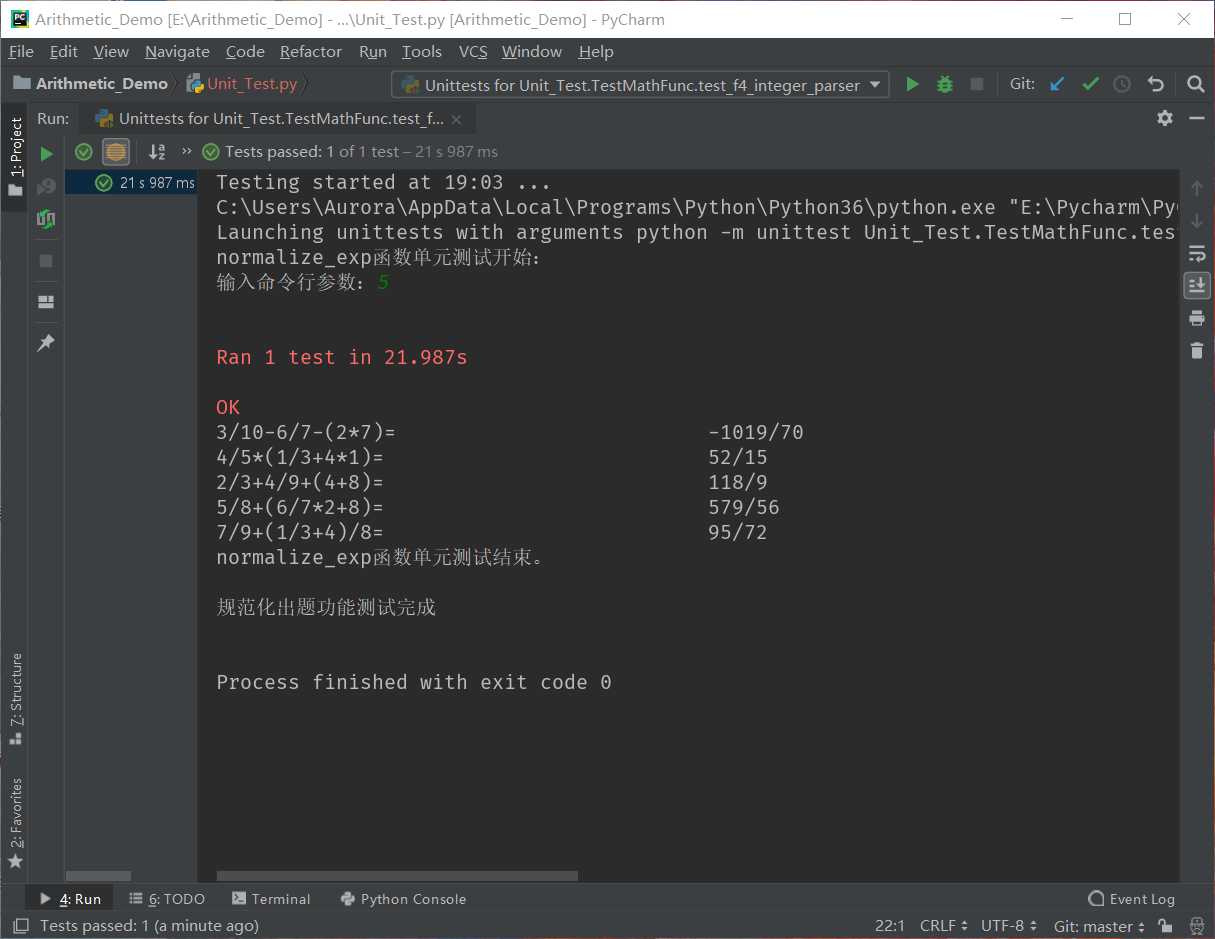Screen dimensions: 1215x939
Task: Hide the Run tool window with the minus icon
Action: [1196, 118]
